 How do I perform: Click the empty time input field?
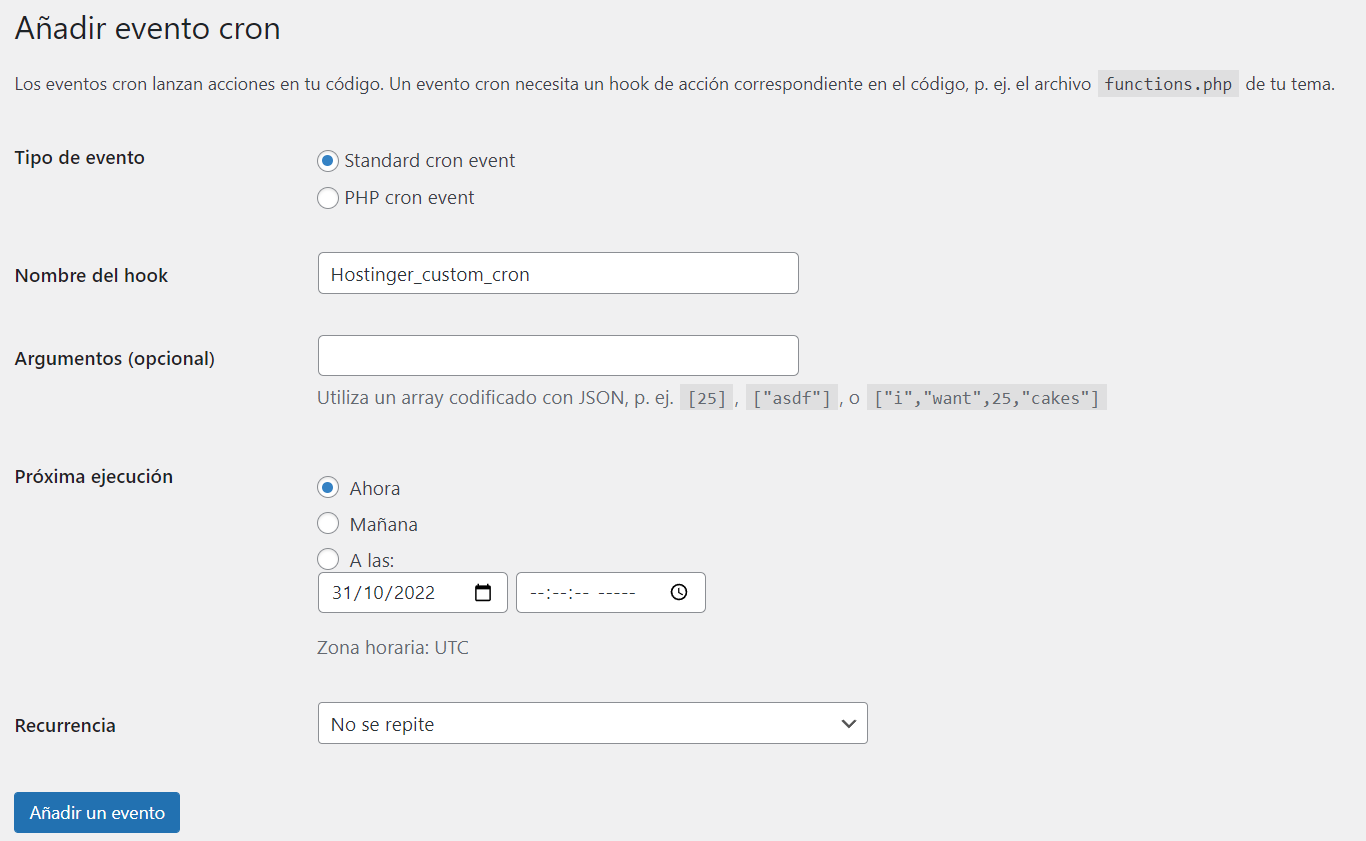pos(590,592)
